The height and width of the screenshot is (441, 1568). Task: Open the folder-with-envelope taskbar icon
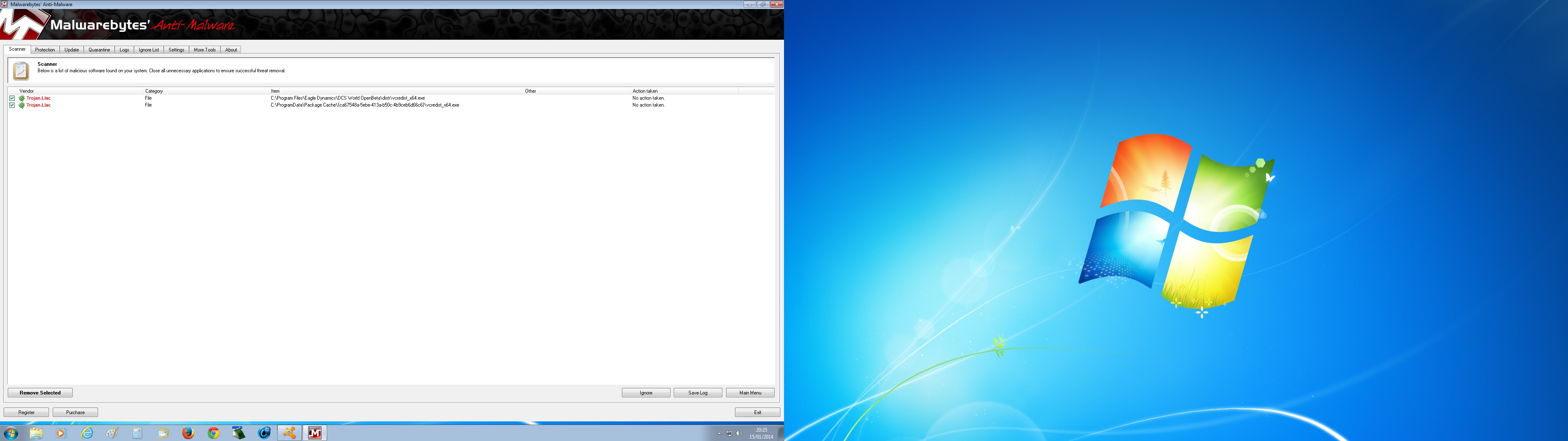[x=163, y=433]
